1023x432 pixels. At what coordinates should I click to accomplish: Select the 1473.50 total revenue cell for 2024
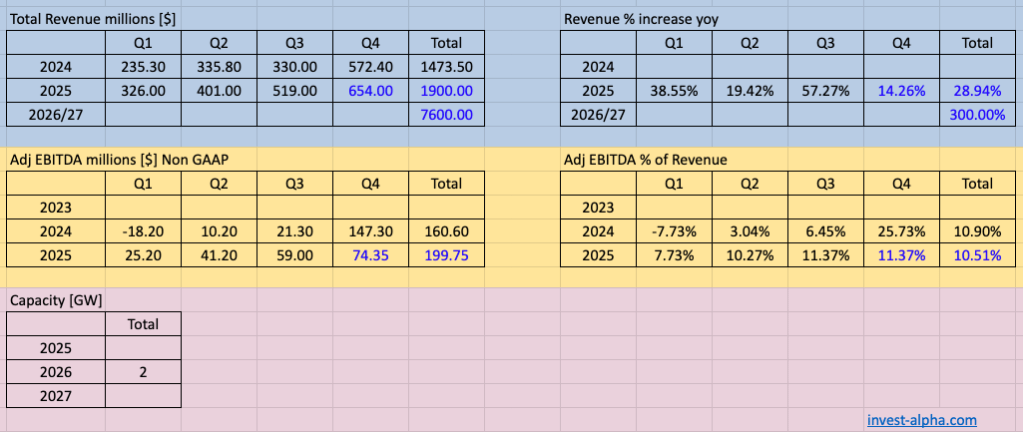[x=445, y=67]
